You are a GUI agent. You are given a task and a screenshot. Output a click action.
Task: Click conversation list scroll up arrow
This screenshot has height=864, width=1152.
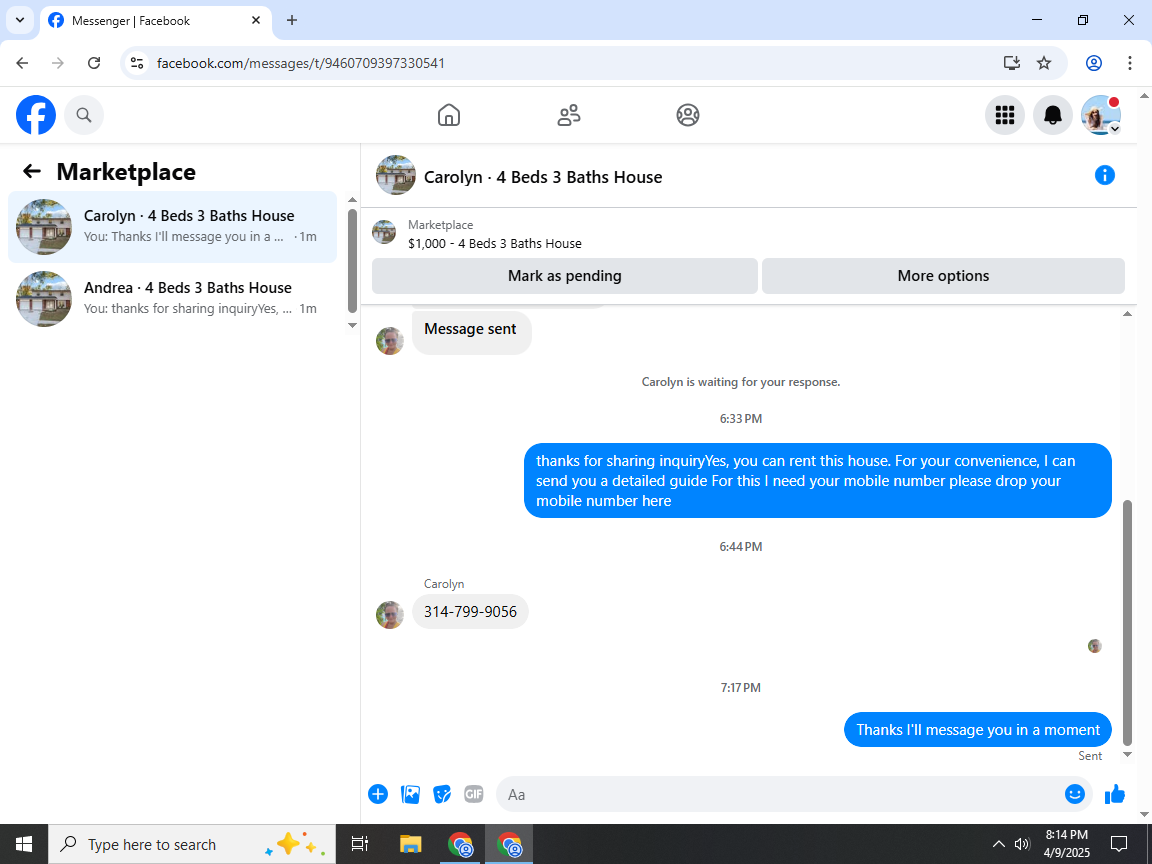coord(352,200)
